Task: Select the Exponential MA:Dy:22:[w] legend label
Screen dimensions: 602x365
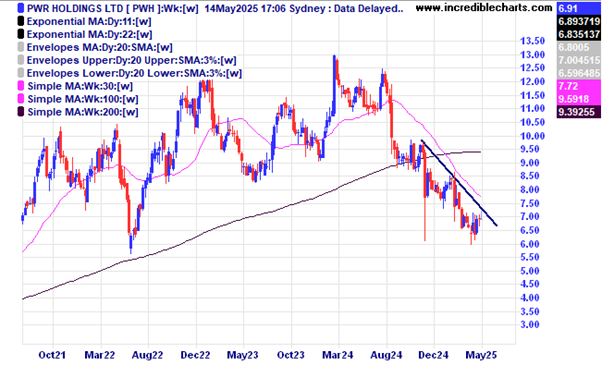Action: pos(89,35)
